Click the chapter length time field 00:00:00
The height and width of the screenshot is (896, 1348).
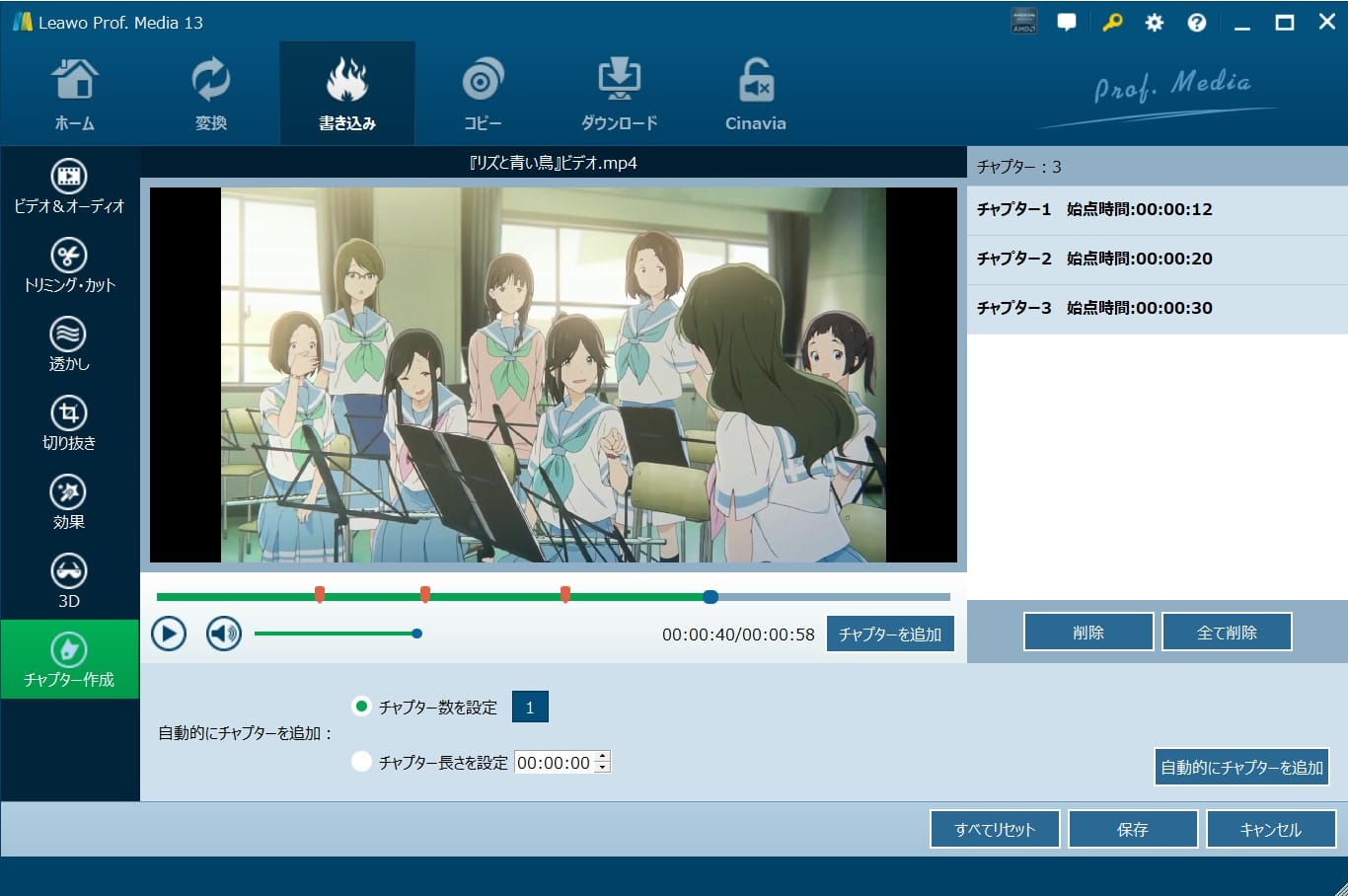(555, 762)
